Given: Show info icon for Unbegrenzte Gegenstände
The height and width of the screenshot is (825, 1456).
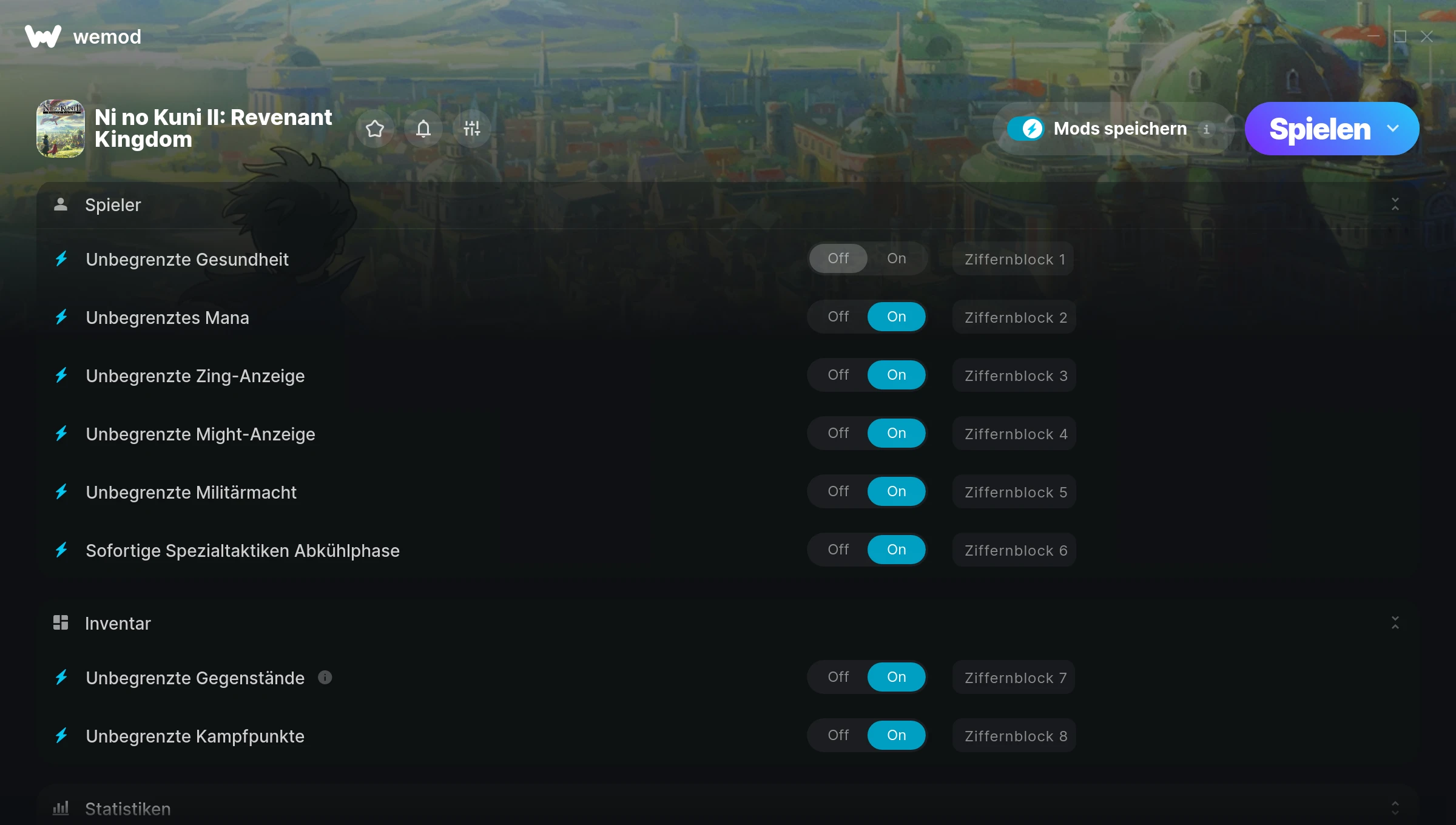Looking at the screenshot, I should click(325, 677).
